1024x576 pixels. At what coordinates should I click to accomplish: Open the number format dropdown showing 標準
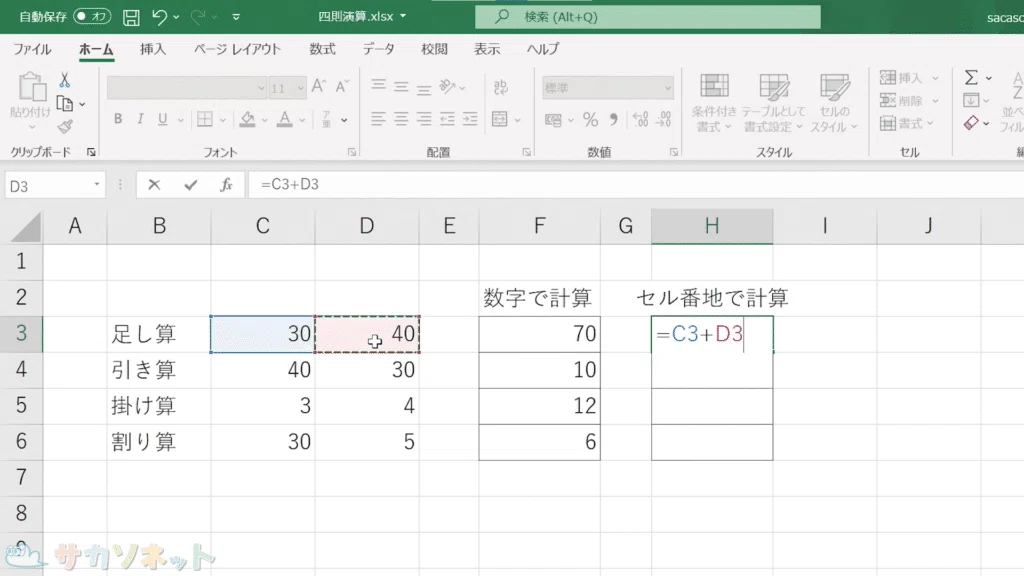667,88
